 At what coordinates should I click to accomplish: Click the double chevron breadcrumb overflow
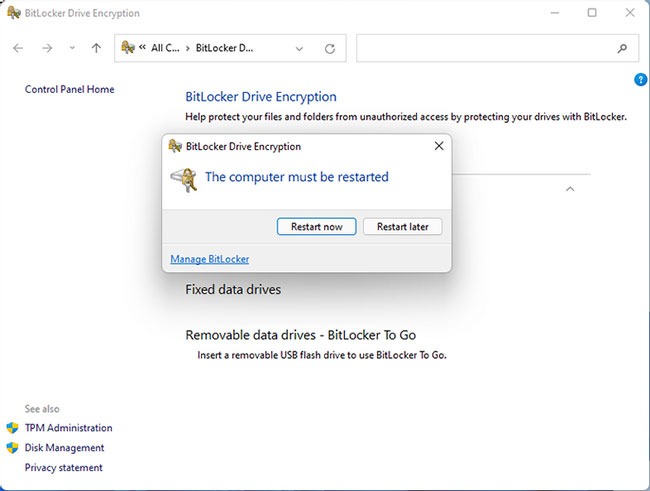click(x=142, y=47)
